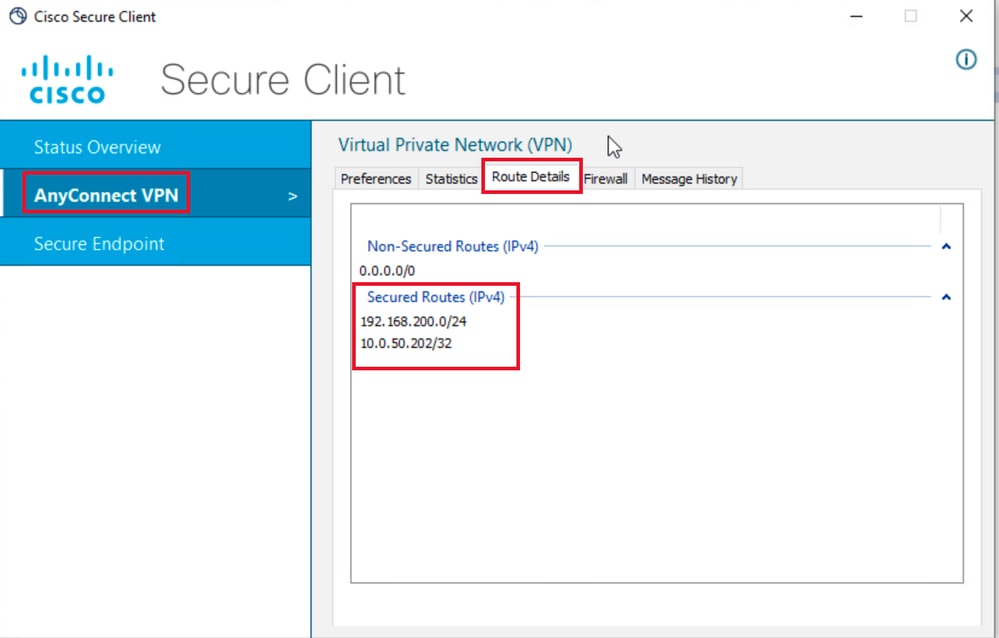Collapse the Non-Secured Routes section
999x638 pixels.
[946, 246]
